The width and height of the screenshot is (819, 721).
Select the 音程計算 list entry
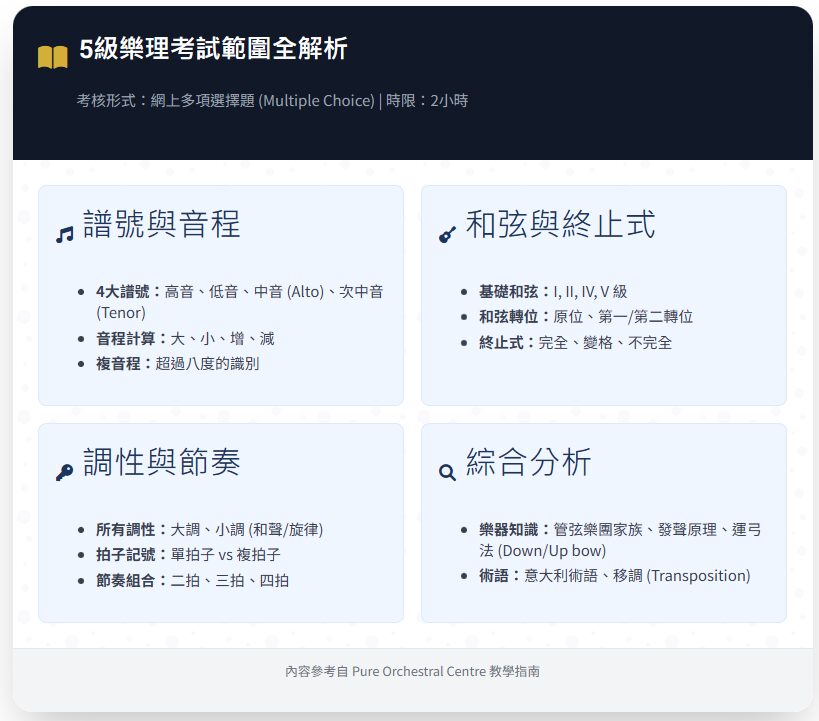click(185, 339)
